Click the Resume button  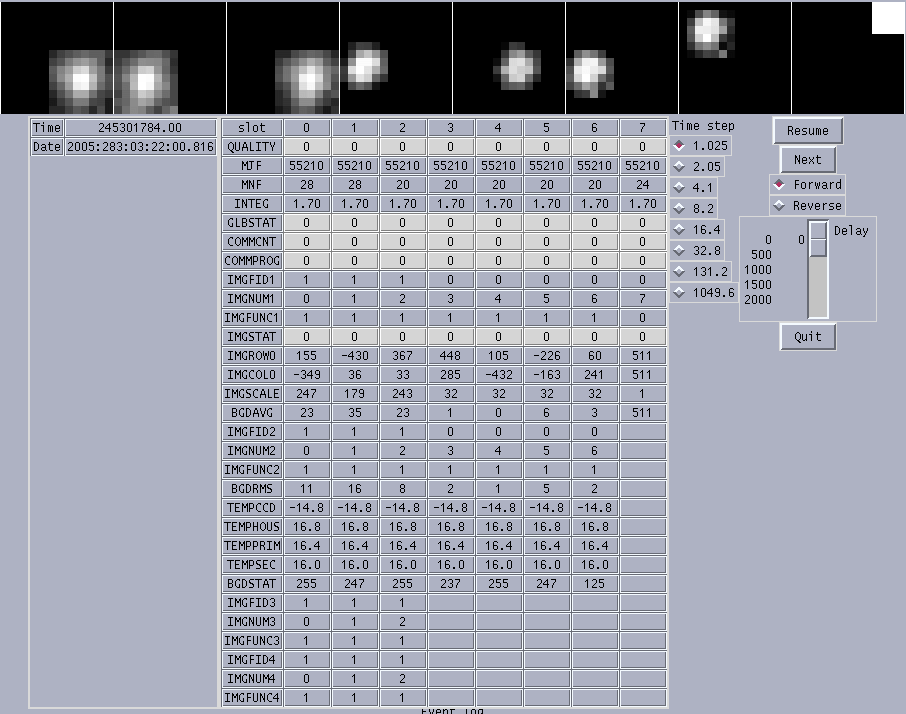(807, 131)
